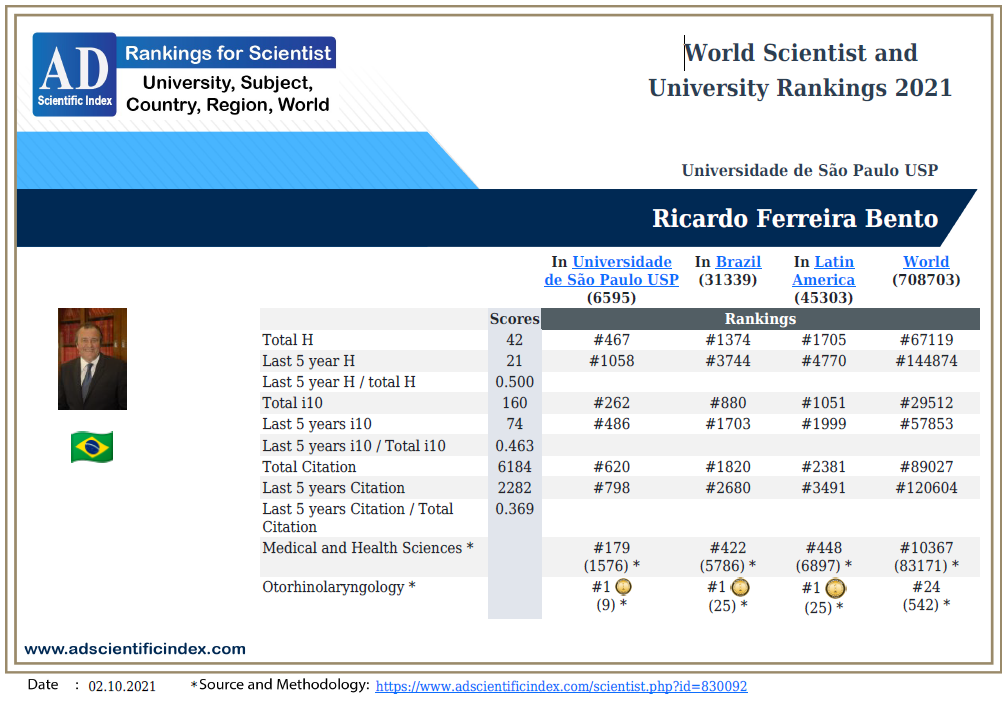This screenshot has height=704, width=1002.
Task: Click the Last 5 years Citation score '2282'
Action: tap(514, 488)
